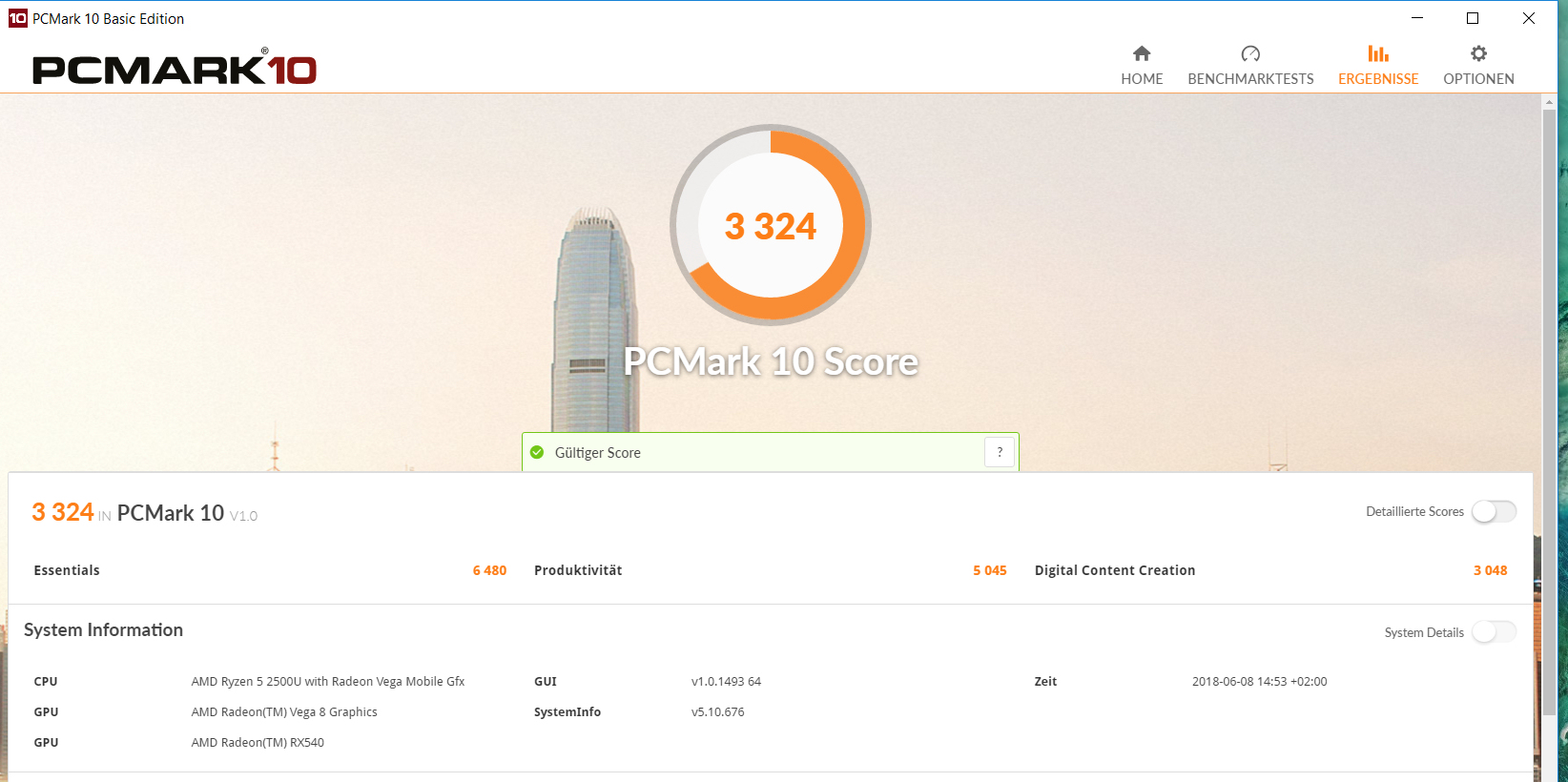Click the PCMark 10 logo
The height and width of the screenshot is (782, 1568).
(175, 68)
